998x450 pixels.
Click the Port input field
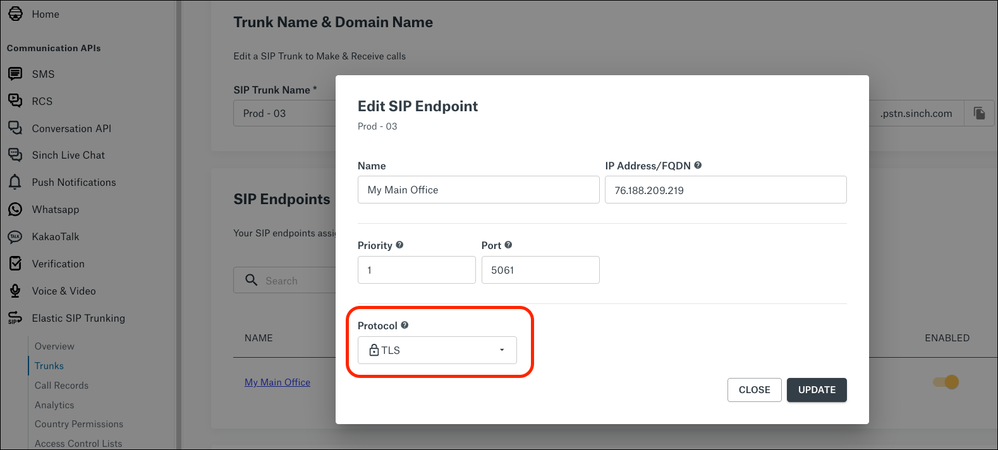point(540,270)
